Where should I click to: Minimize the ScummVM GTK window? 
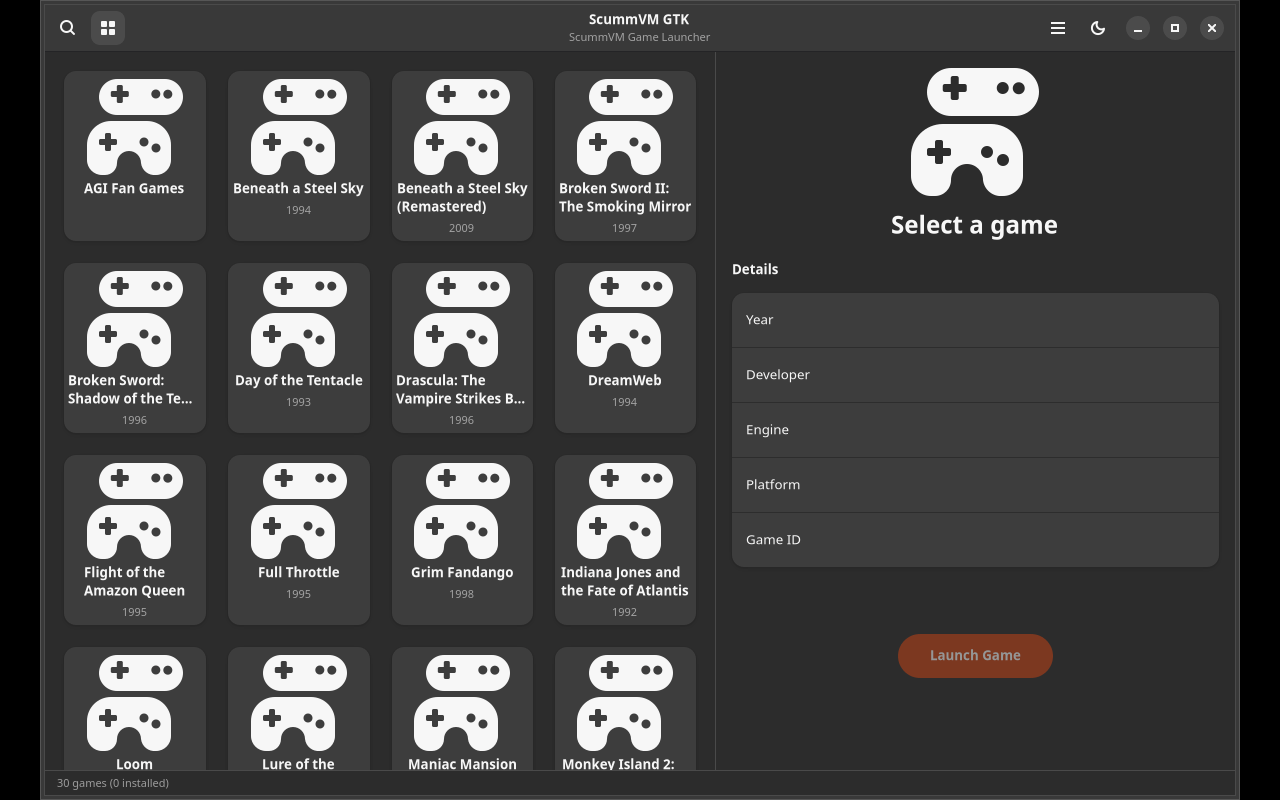point(1138,28)
